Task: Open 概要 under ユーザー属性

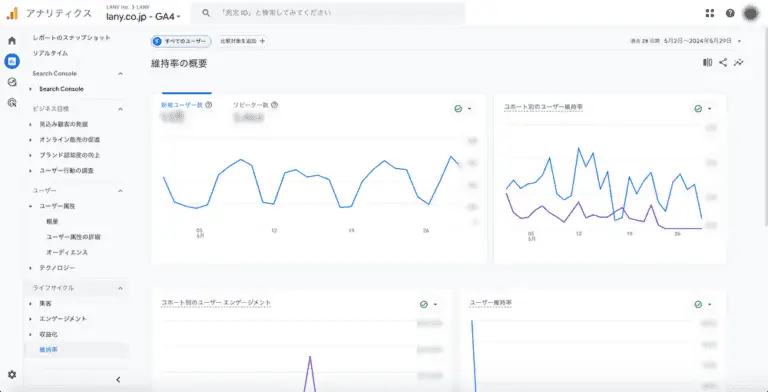Action: pyautogui.click(x=52, y=221)
